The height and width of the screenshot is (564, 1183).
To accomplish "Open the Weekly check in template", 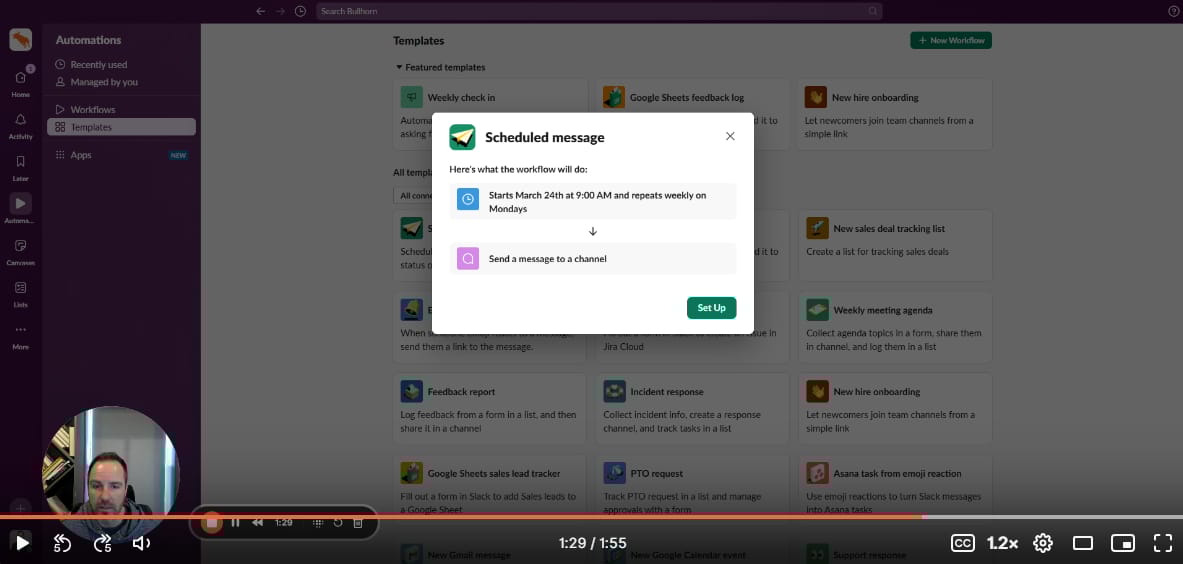I will pos(490,114).
